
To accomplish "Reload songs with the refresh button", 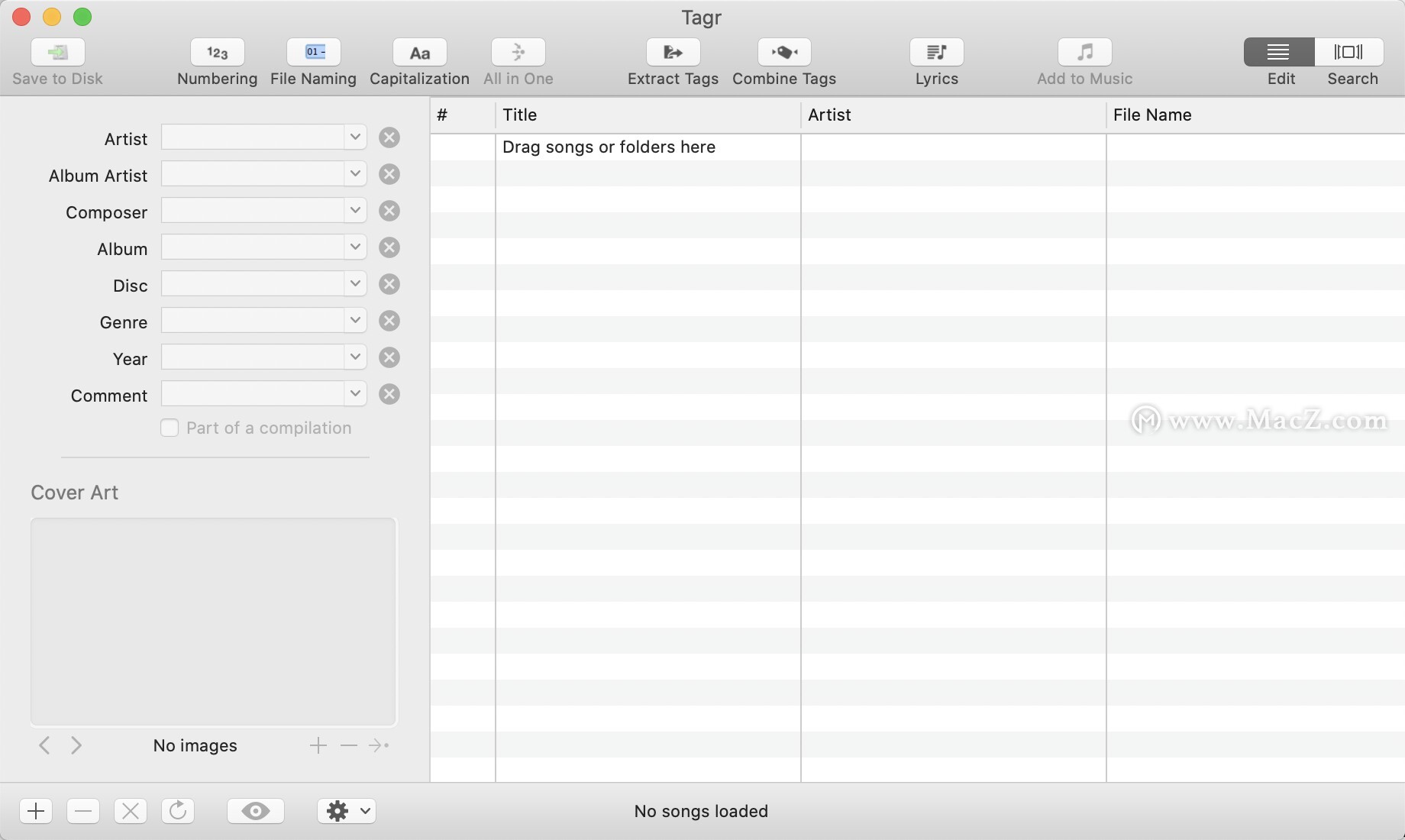I will (178, 810).
